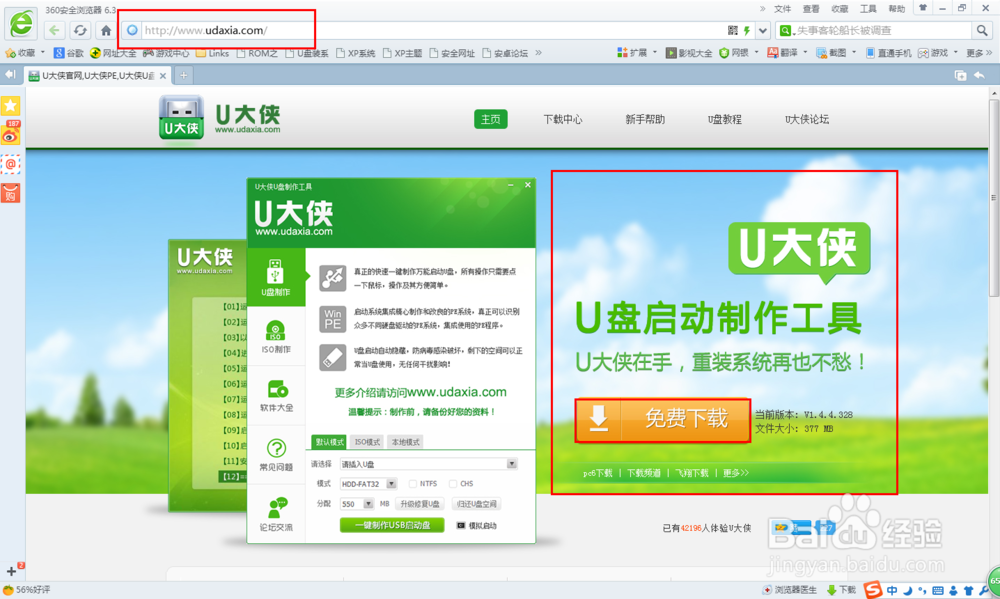This screenshot has height=599, width=1000.
Task: Open the 谷歌 bookmark
Action: coord(69,53)
